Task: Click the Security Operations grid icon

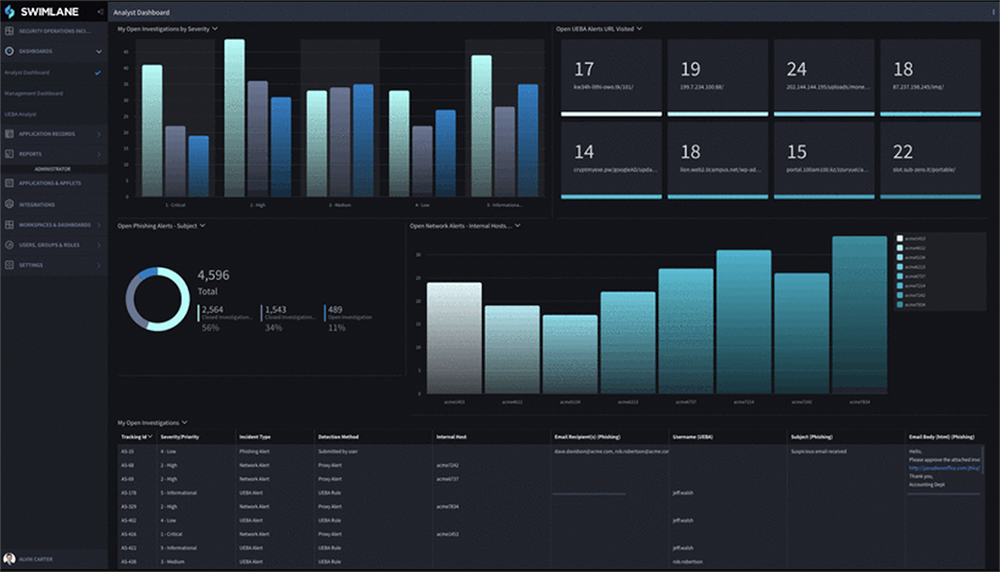Action: click(9, 31)
